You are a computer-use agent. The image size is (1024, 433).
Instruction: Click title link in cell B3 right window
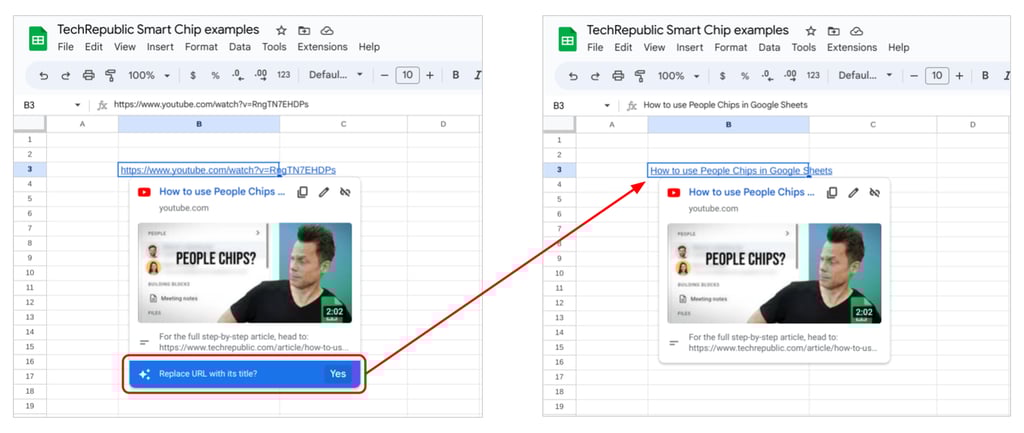[x=741, y=170]
